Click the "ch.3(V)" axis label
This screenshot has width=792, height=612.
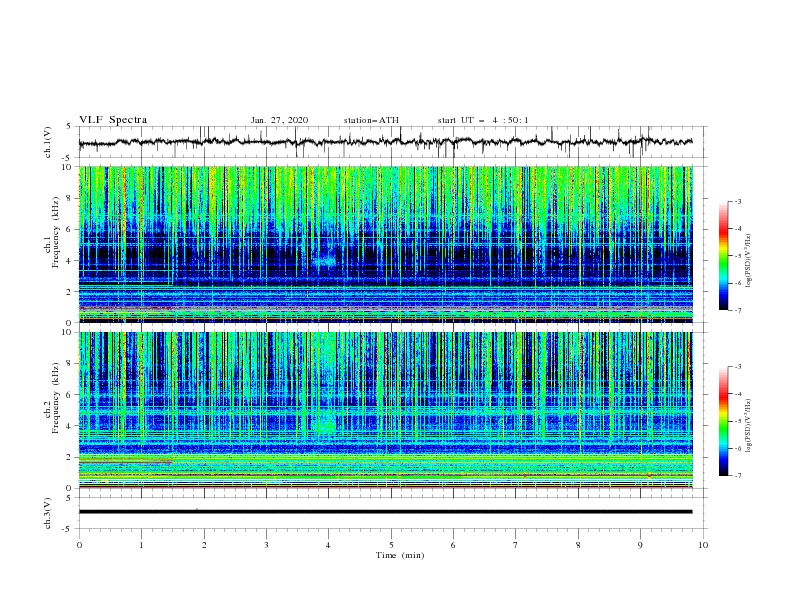(48, 514)
